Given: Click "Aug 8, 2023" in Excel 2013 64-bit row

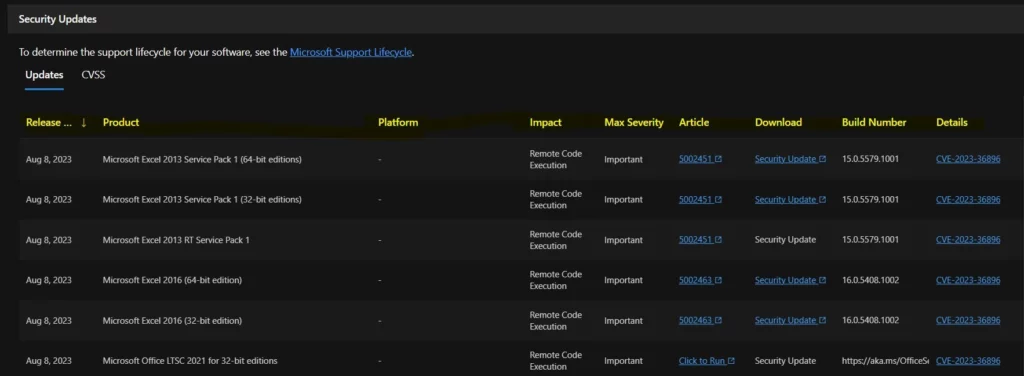Looking at the screenshot, I should (x=49, y=159).
